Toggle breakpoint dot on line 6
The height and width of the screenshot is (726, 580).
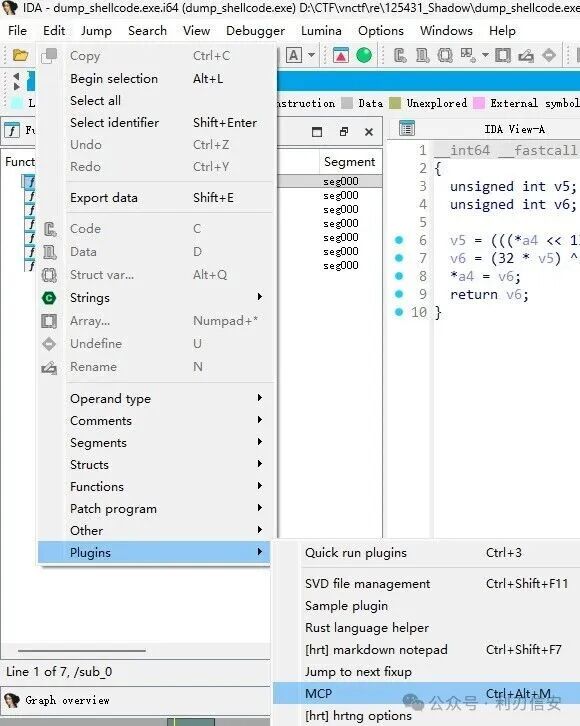pos(399,240)
